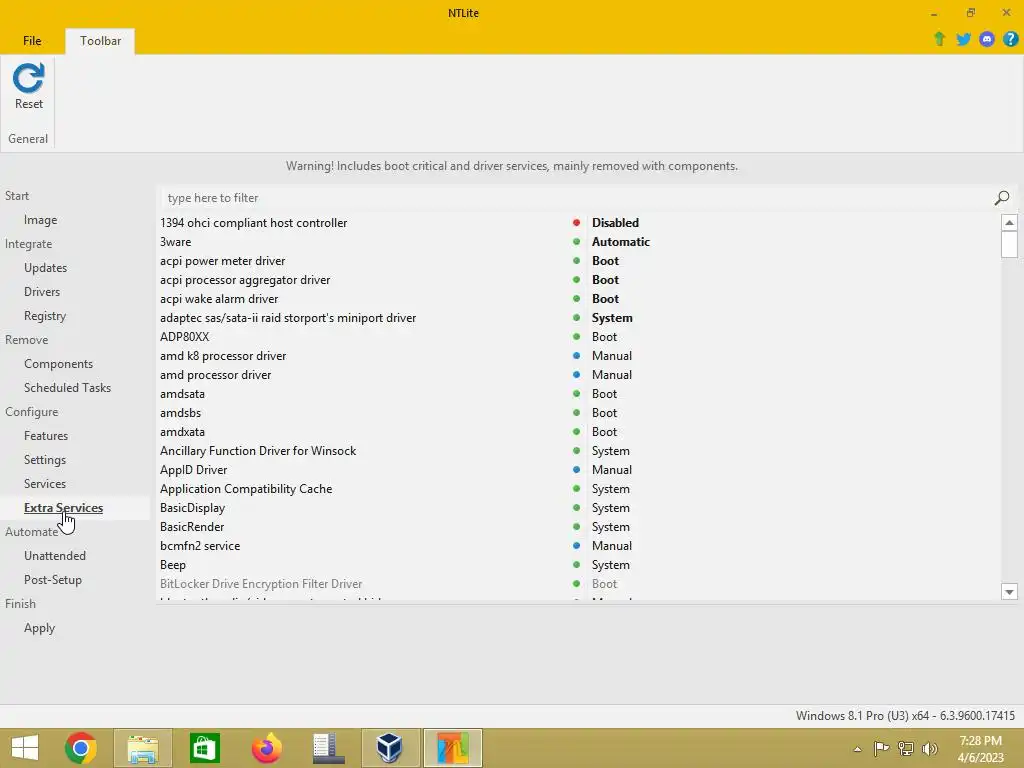Click the service list scrollbar thumb

[1009, 245]
